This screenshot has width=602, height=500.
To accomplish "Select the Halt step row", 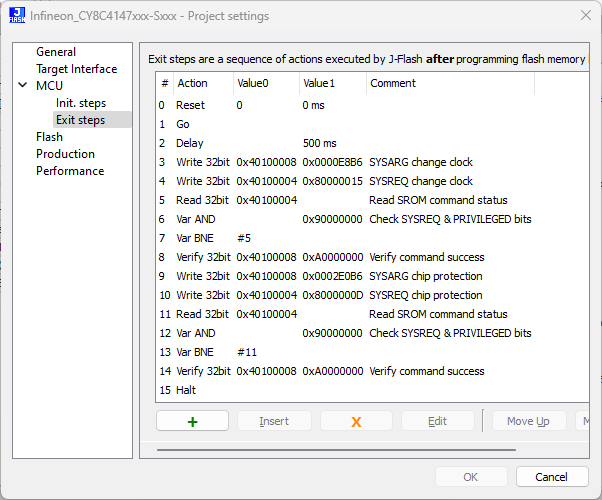I will [186, 390].
